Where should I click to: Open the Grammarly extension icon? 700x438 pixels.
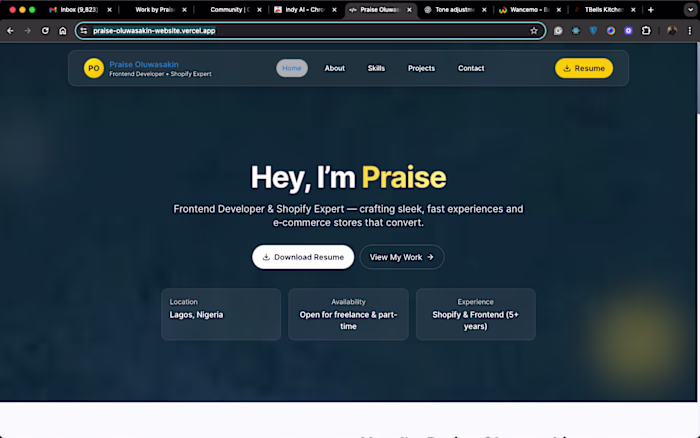pyautogui.click(x=558, y=31)
